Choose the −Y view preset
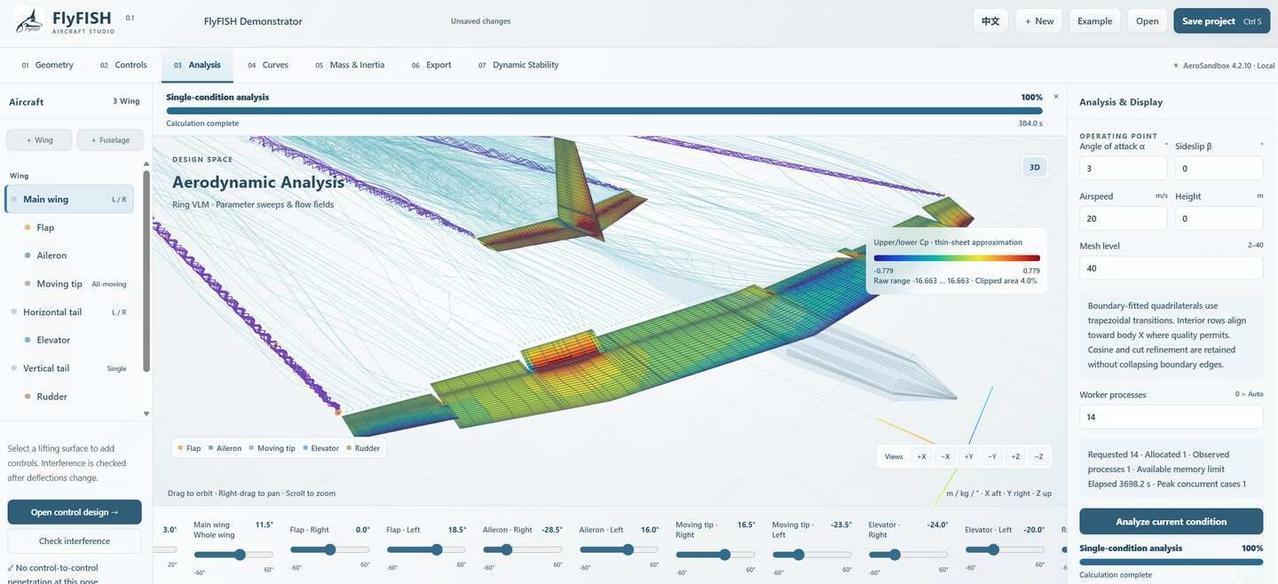1278x584 pixels. [992, 456]
